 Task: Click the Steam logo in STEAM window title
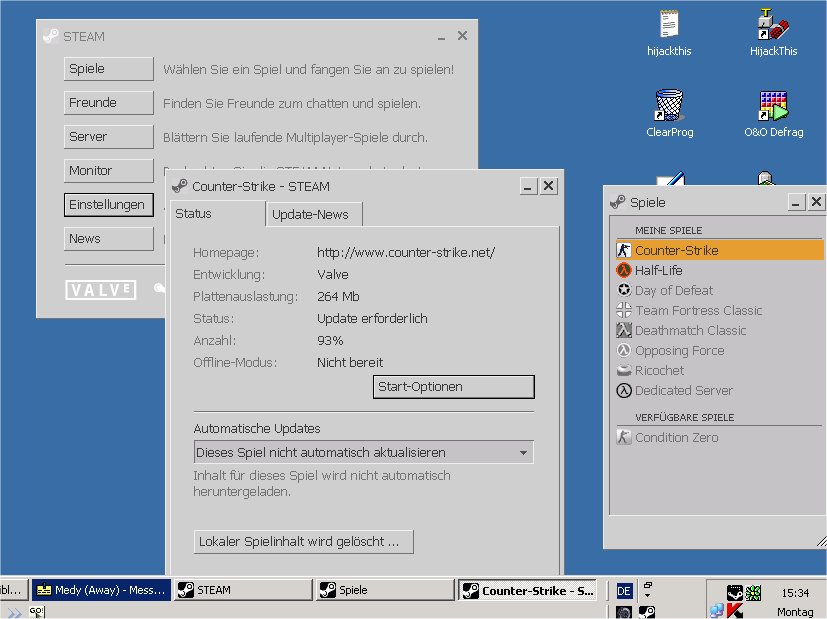coord(51,36)
